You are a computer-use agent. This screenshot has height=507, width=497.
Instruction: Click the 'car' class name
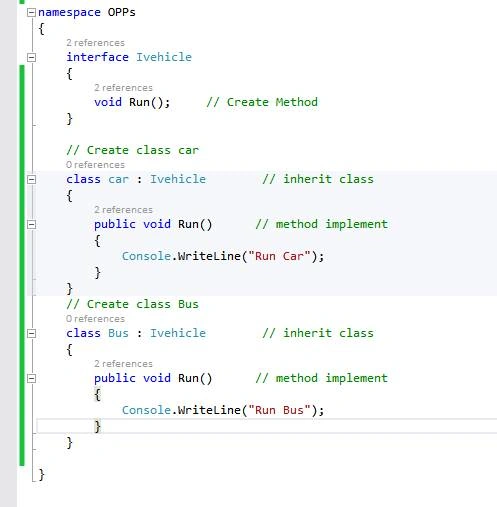118,179
